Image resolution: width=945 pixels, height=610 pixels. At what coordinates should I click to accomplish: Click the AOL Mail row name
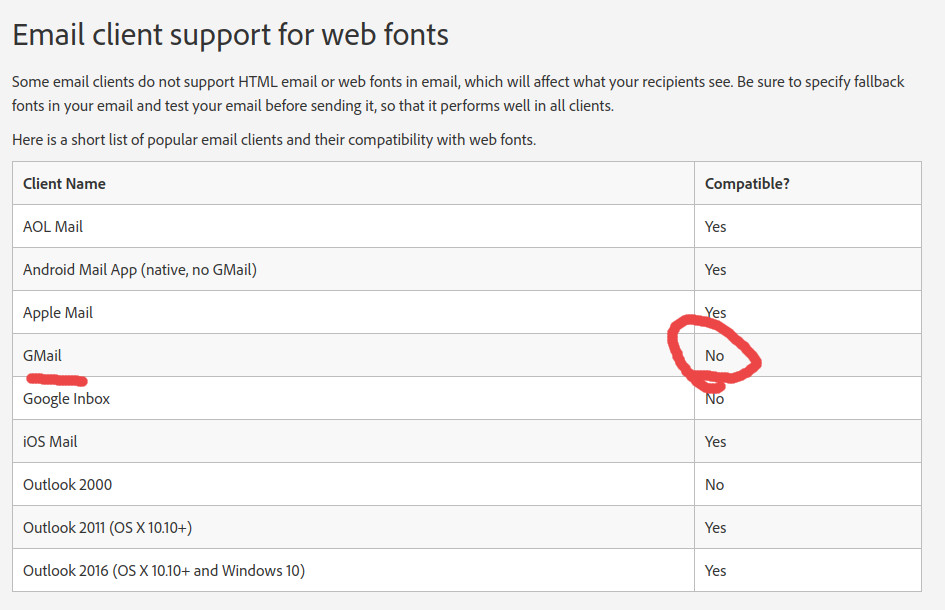[x=52, y=227]
